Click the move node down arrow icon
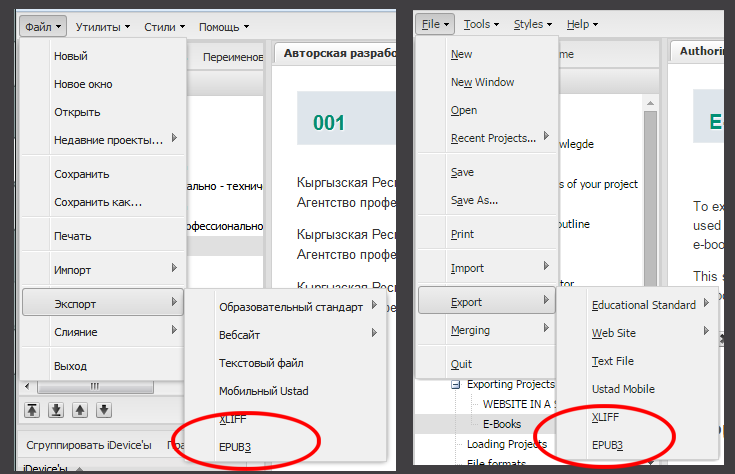Viewport: 735px width, 474px height. pos(104,410)
